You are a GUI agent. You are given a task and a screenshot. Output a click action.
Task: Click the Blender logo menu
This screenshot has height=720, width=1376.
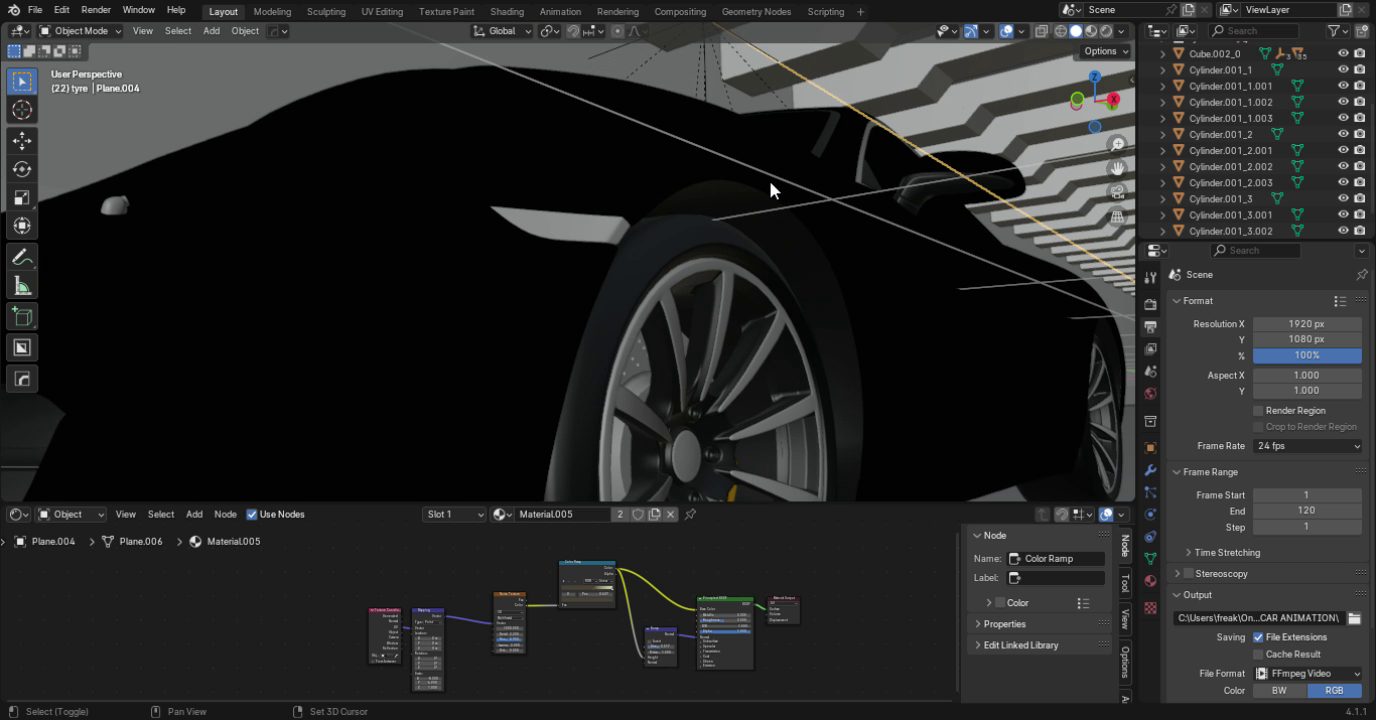click(13, 10)
